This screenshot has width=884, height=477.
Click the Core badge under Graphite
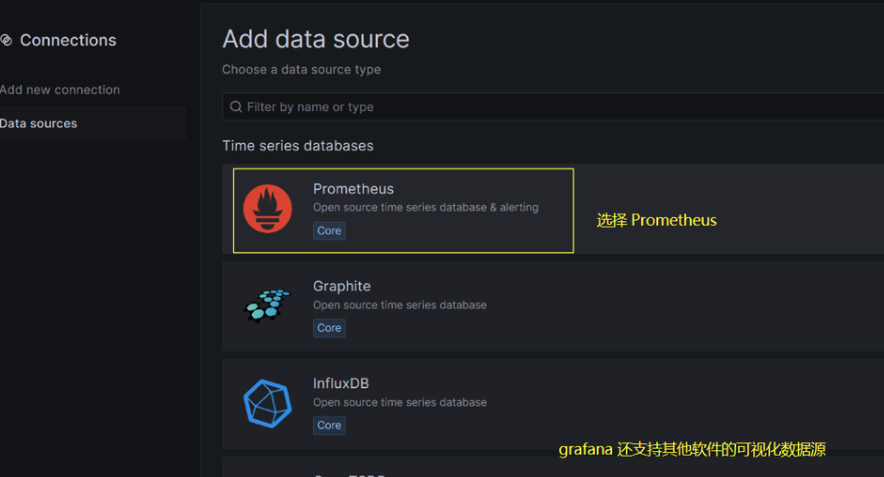[329, 328]
